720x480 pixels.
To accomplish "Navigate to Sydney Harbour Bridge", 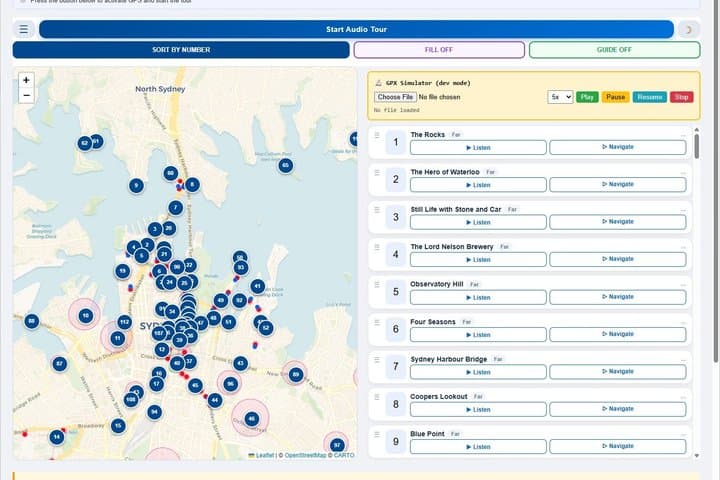I will point(618,372).
